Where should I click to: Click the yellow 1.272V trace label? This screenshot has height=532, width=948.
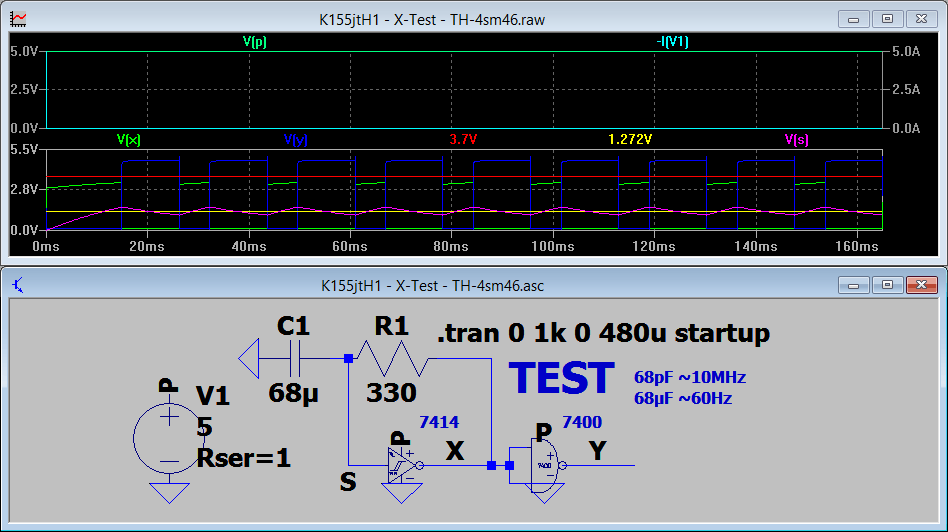(x=630, y=140)
